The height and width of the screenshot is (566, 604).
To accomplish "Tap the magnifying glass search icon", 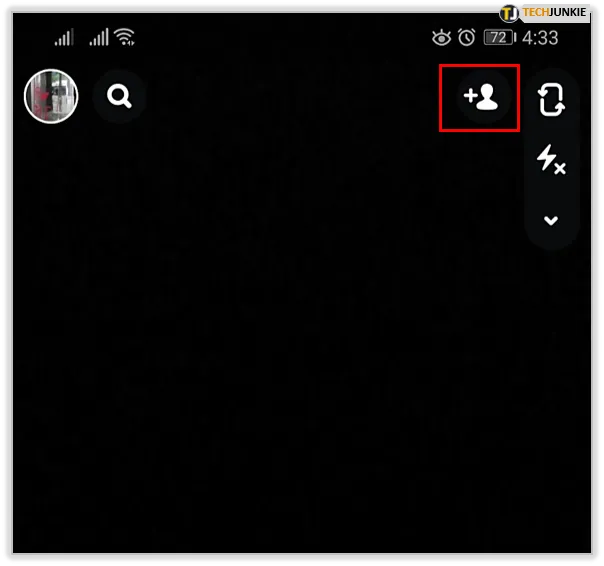I will click(x=119, y=96).
